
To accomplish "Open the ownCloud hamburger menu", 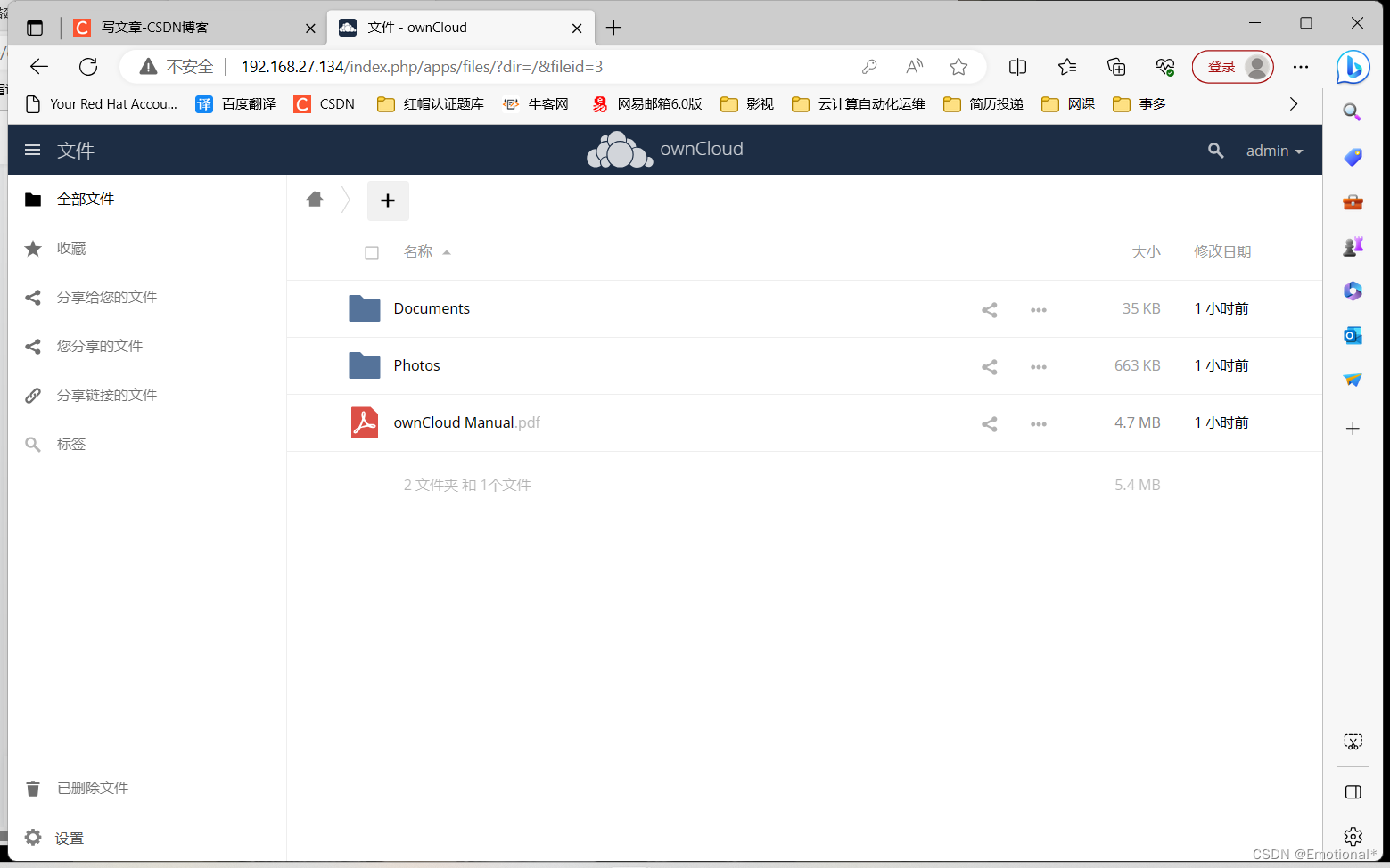I will pos(33,150).
